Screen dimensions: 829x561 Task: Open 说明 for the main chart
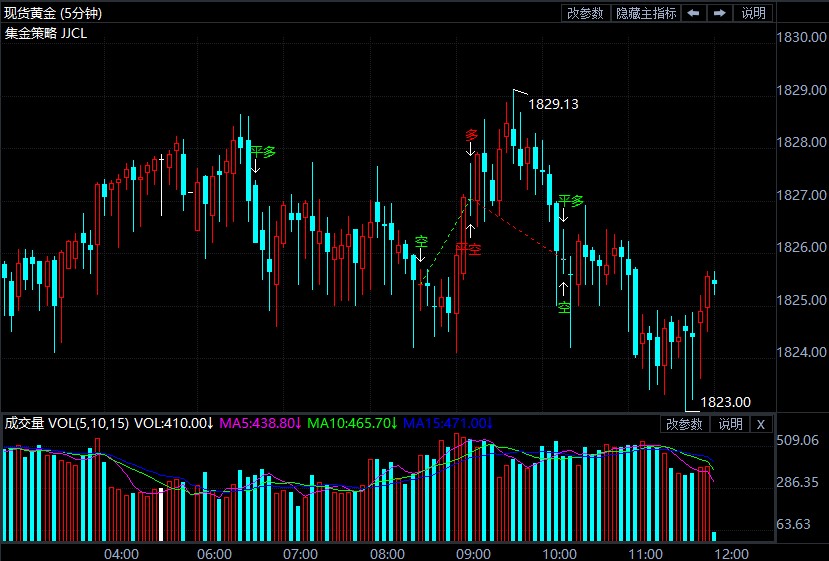753,13
